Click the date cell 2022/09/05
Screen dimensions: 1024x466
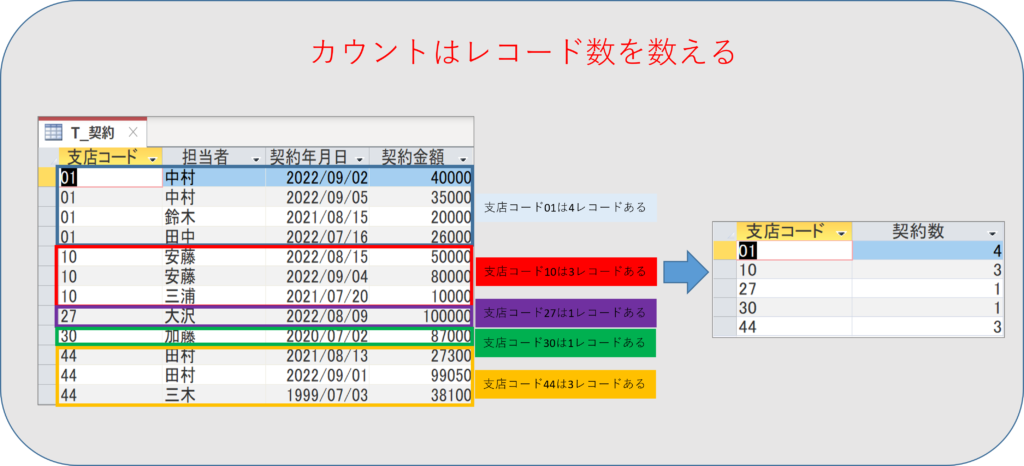(317, 196)
